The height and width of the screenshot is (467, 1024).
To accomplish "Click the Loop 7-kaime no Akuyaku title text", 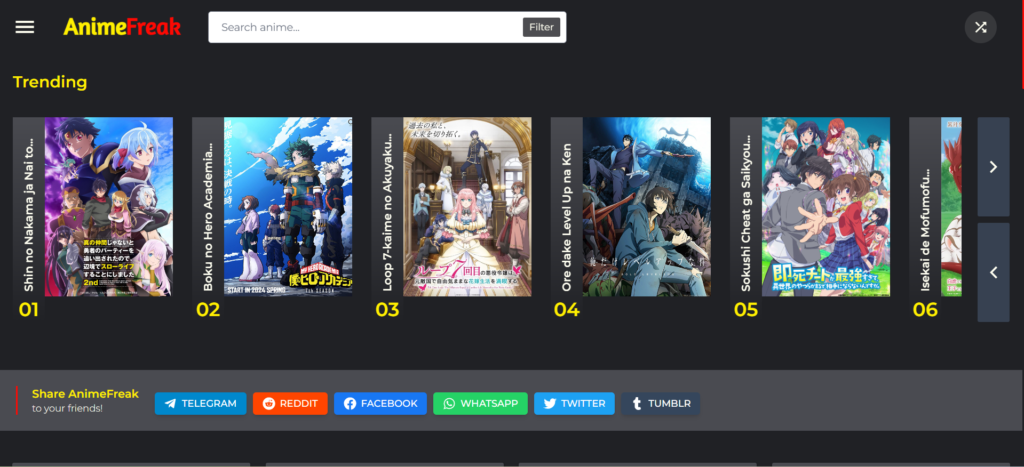I will pyautogui.click(x=387, y=213).
